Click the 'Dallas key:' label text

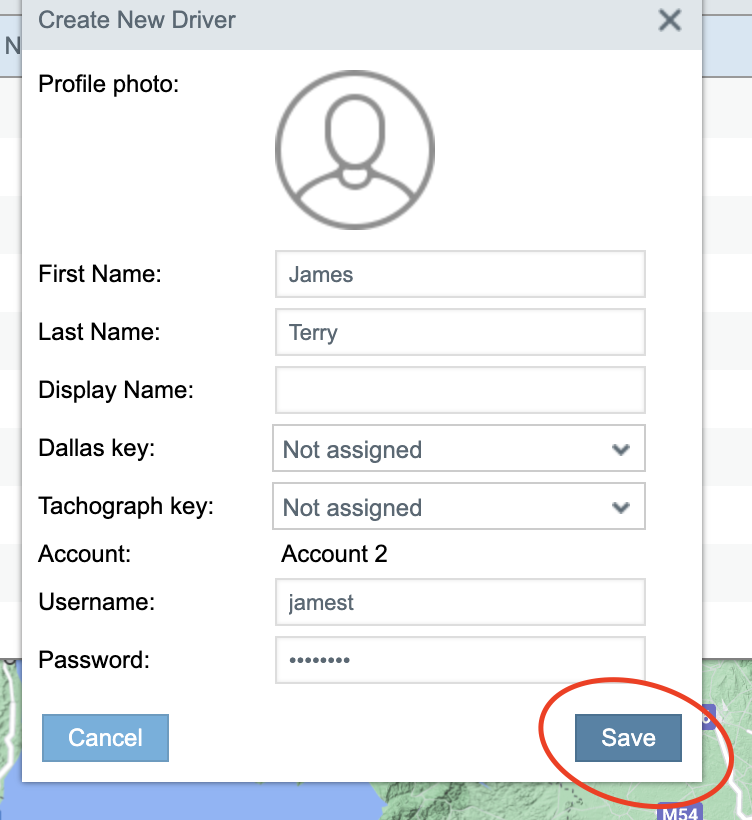[96, 448]
